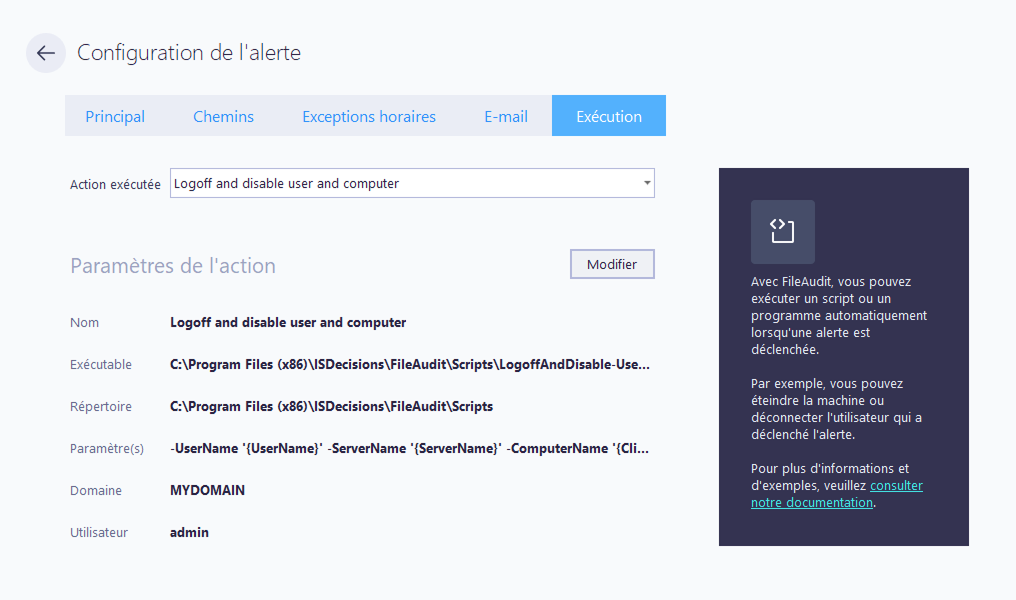1016x600 pixels.
Task: Click the Exécutable field label
Action: 100,364
